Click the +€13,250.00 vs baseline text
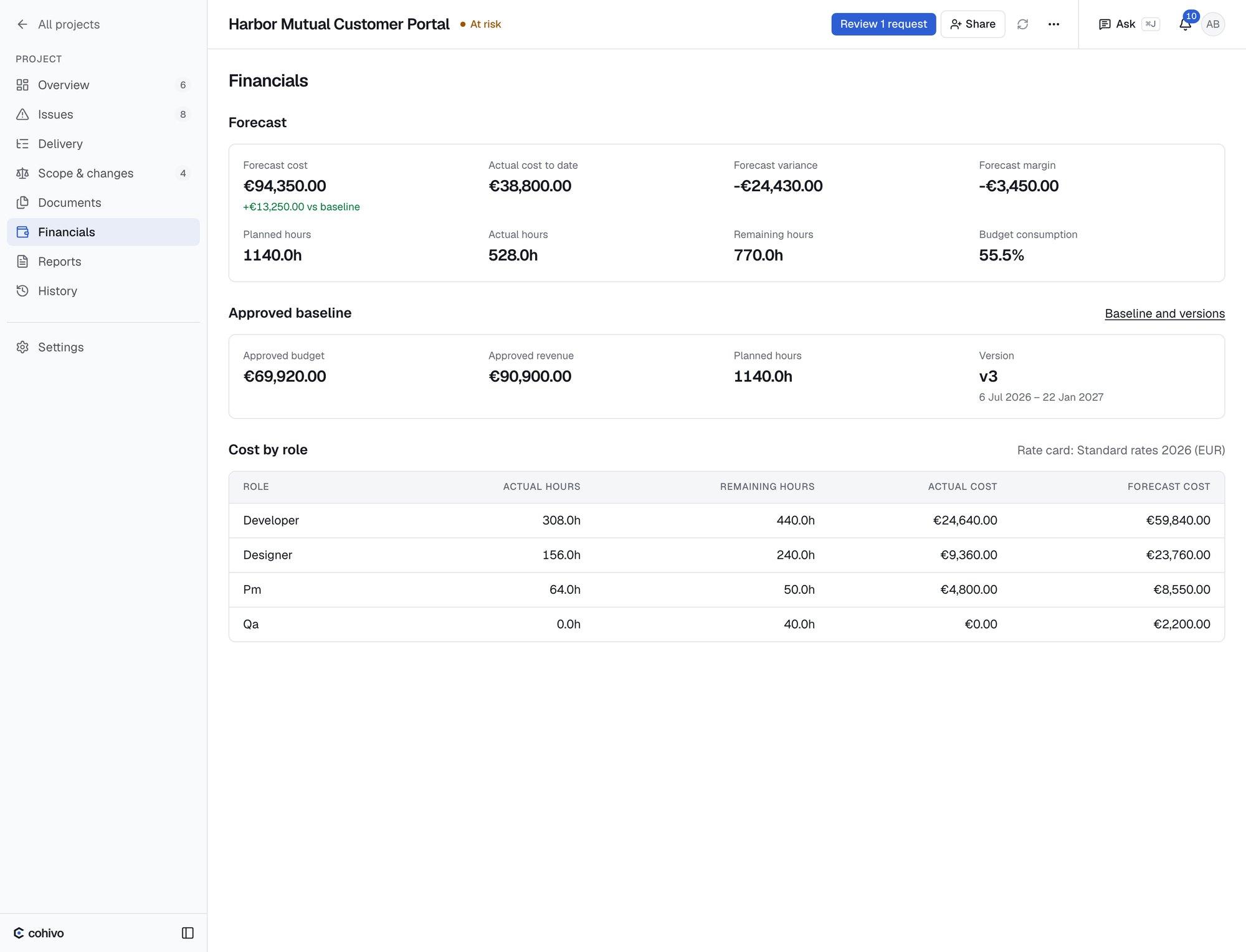1246x952 pixels. coord(302,207)
